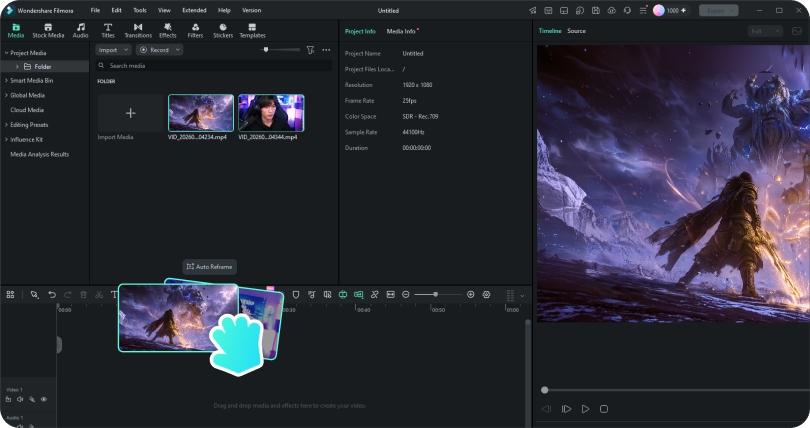This screenshot has height=428, width=810.
Task: Click the zoom in plus icon on timeline
Action: click(x=471, y=294)
